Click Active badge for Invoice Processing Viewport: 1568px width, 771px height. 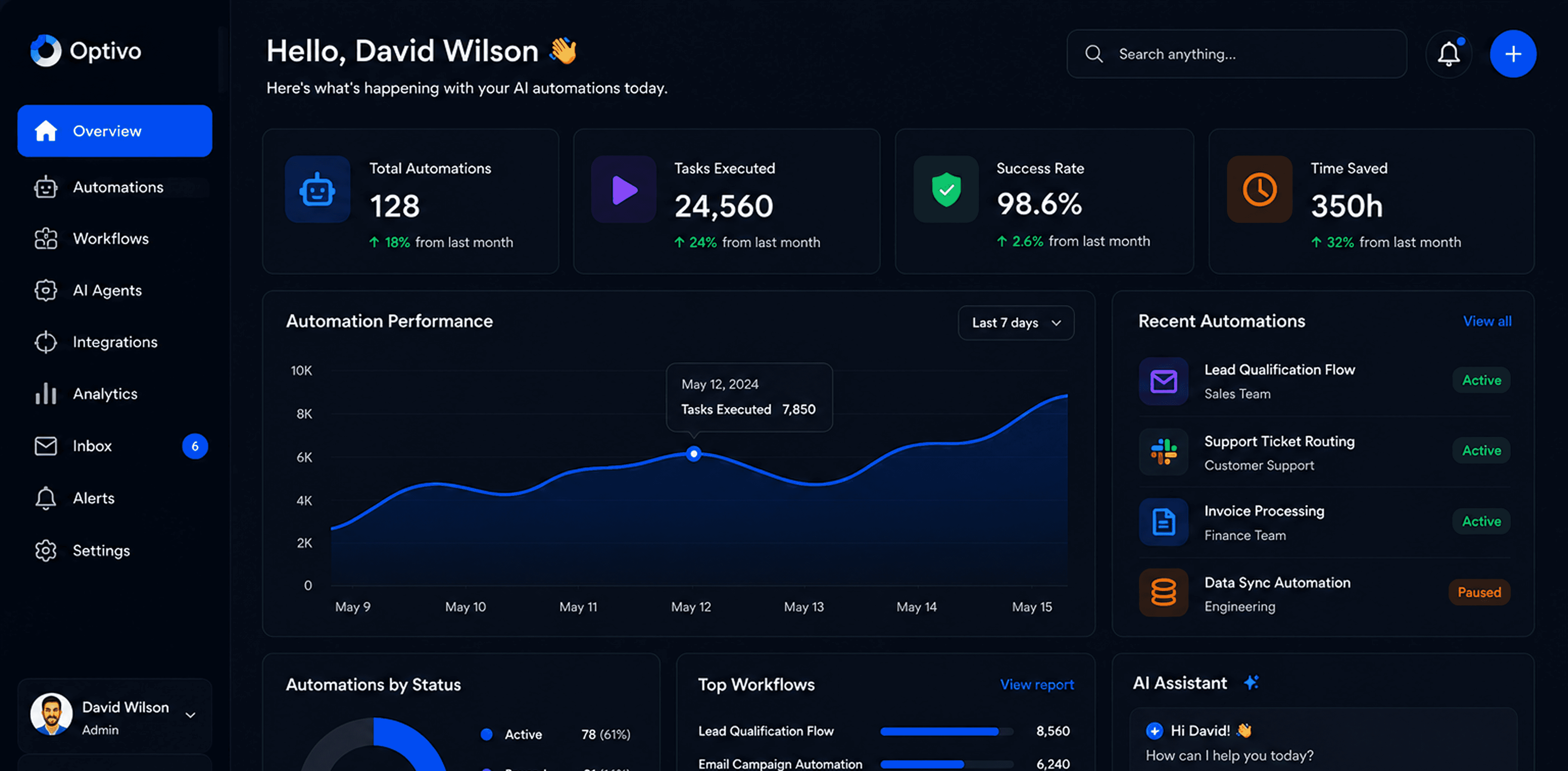[x=1481, y=521]
